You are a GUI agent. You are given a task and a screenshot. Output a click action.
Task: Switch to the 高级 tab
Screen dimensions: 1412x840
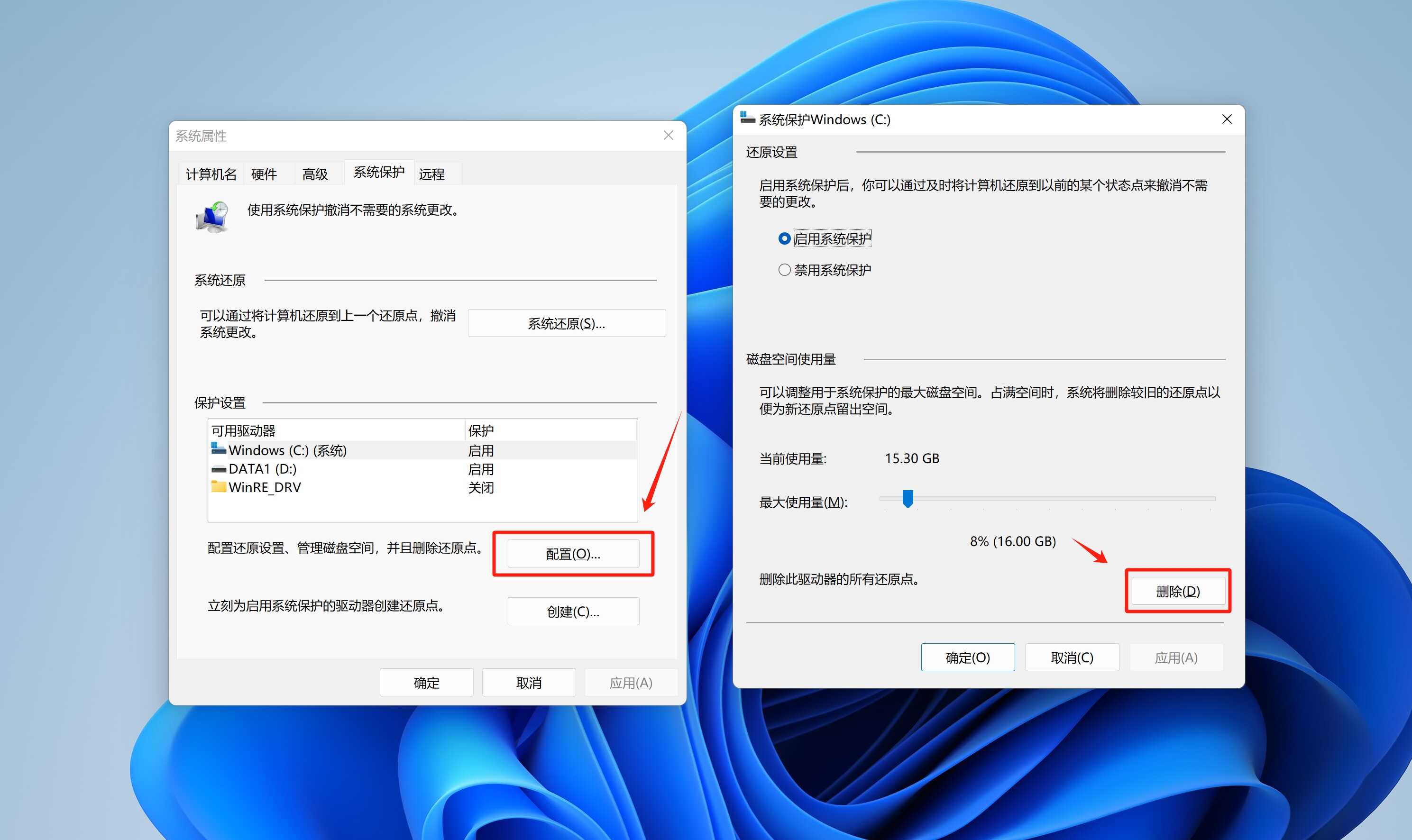(x=315, y=174)
